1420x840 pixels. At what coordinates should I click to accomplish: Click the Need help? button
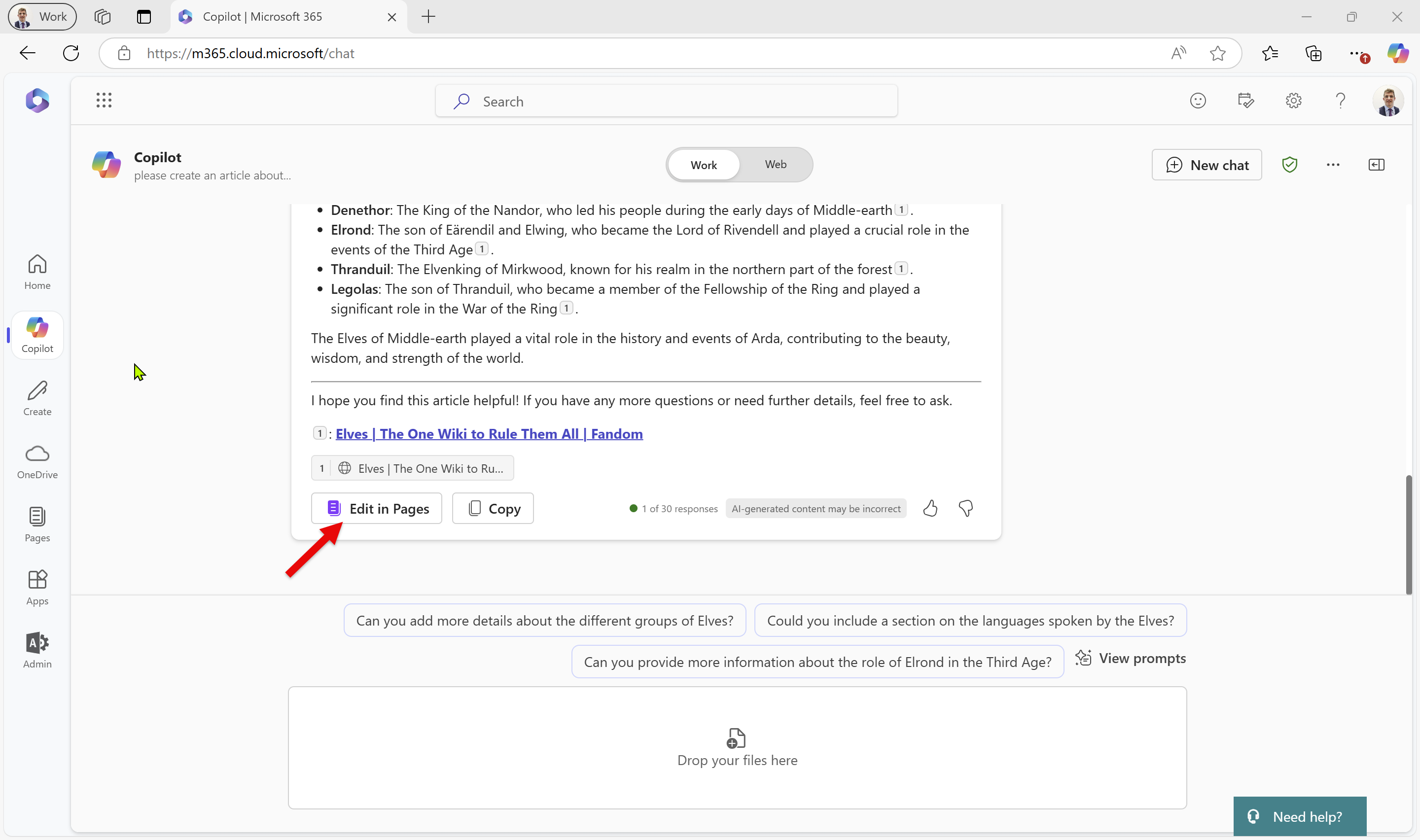coord(1300,816)
